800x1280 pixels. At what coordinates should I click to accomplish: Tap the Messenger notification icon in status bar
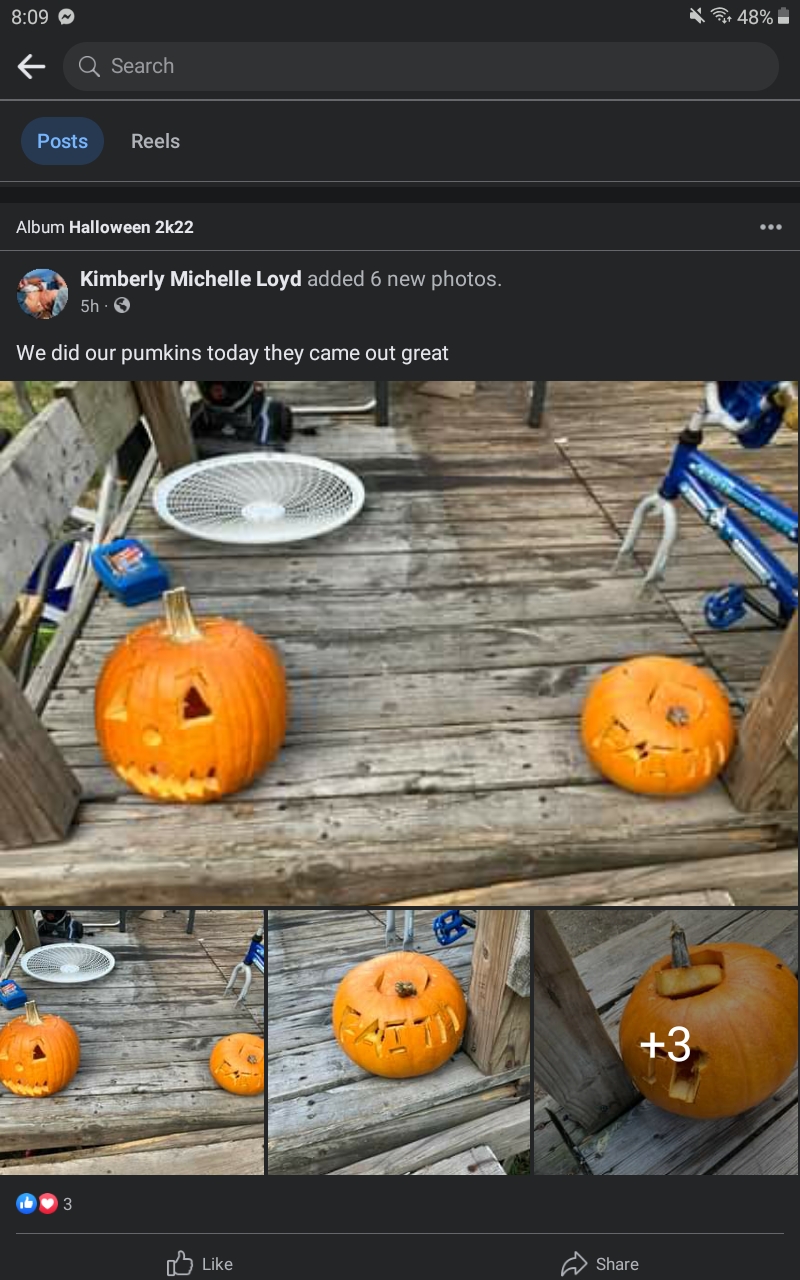68,17
